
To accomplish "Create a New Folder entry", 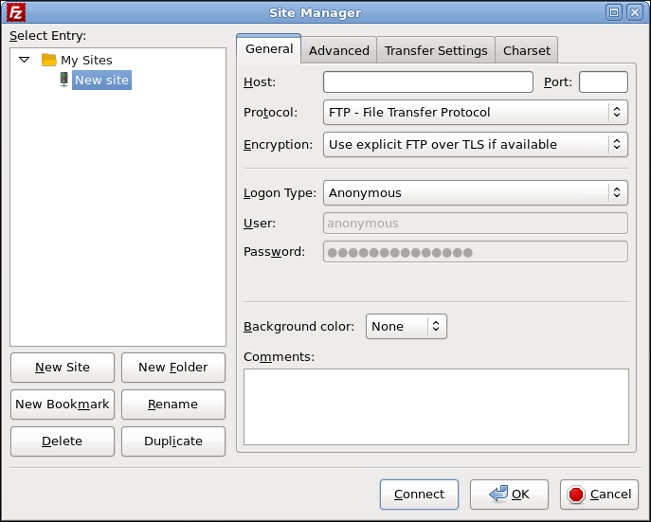I will [x=173, y=368].
